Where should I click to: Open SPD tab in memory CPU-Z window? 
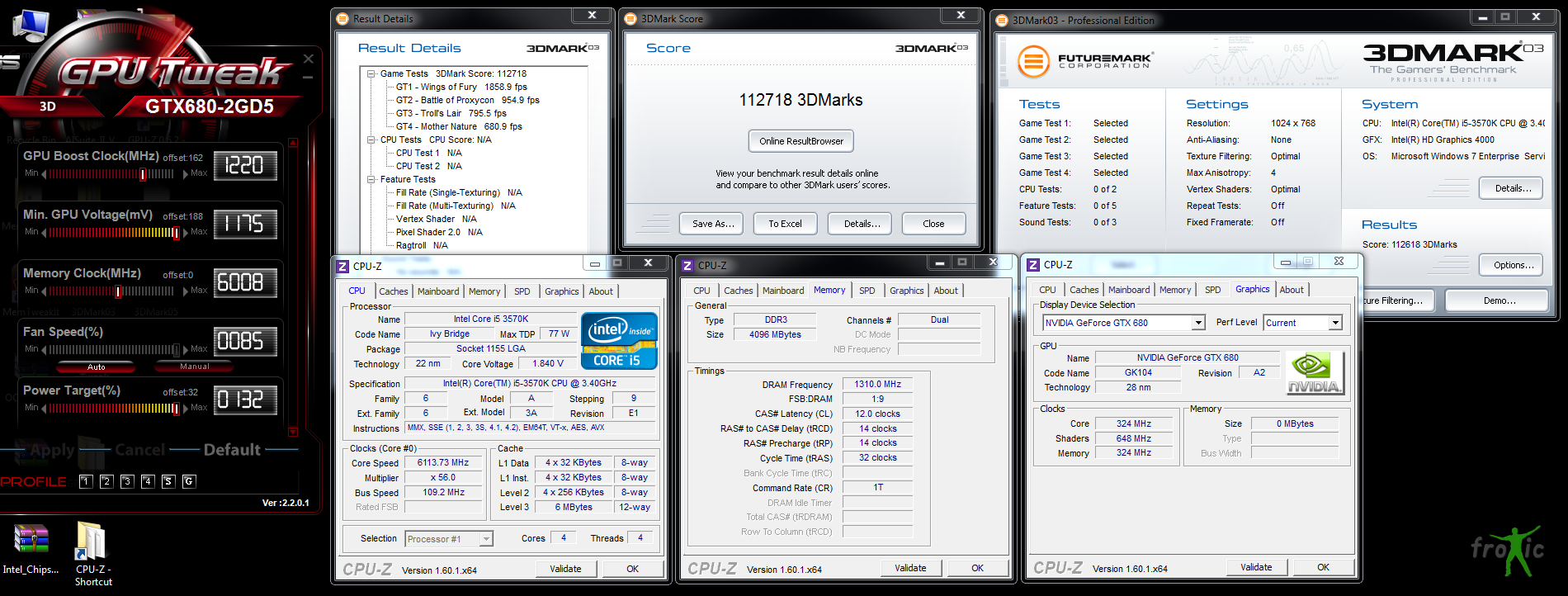click(867, 291)
